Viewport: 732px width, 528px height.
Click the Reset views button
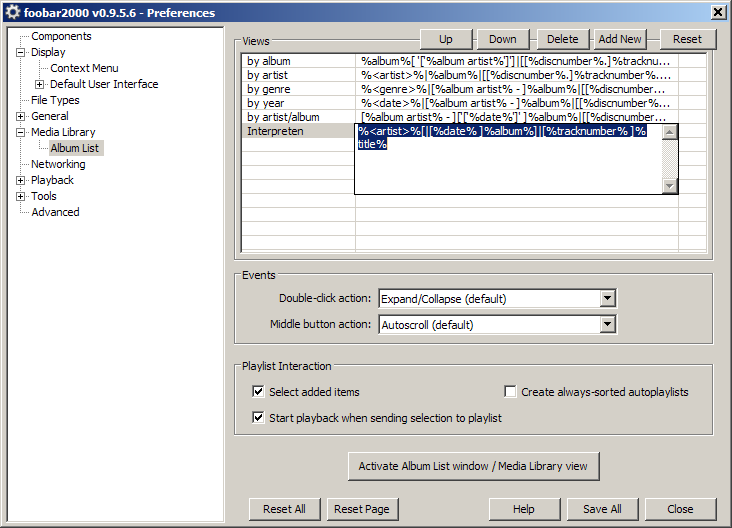coord(687,39)
